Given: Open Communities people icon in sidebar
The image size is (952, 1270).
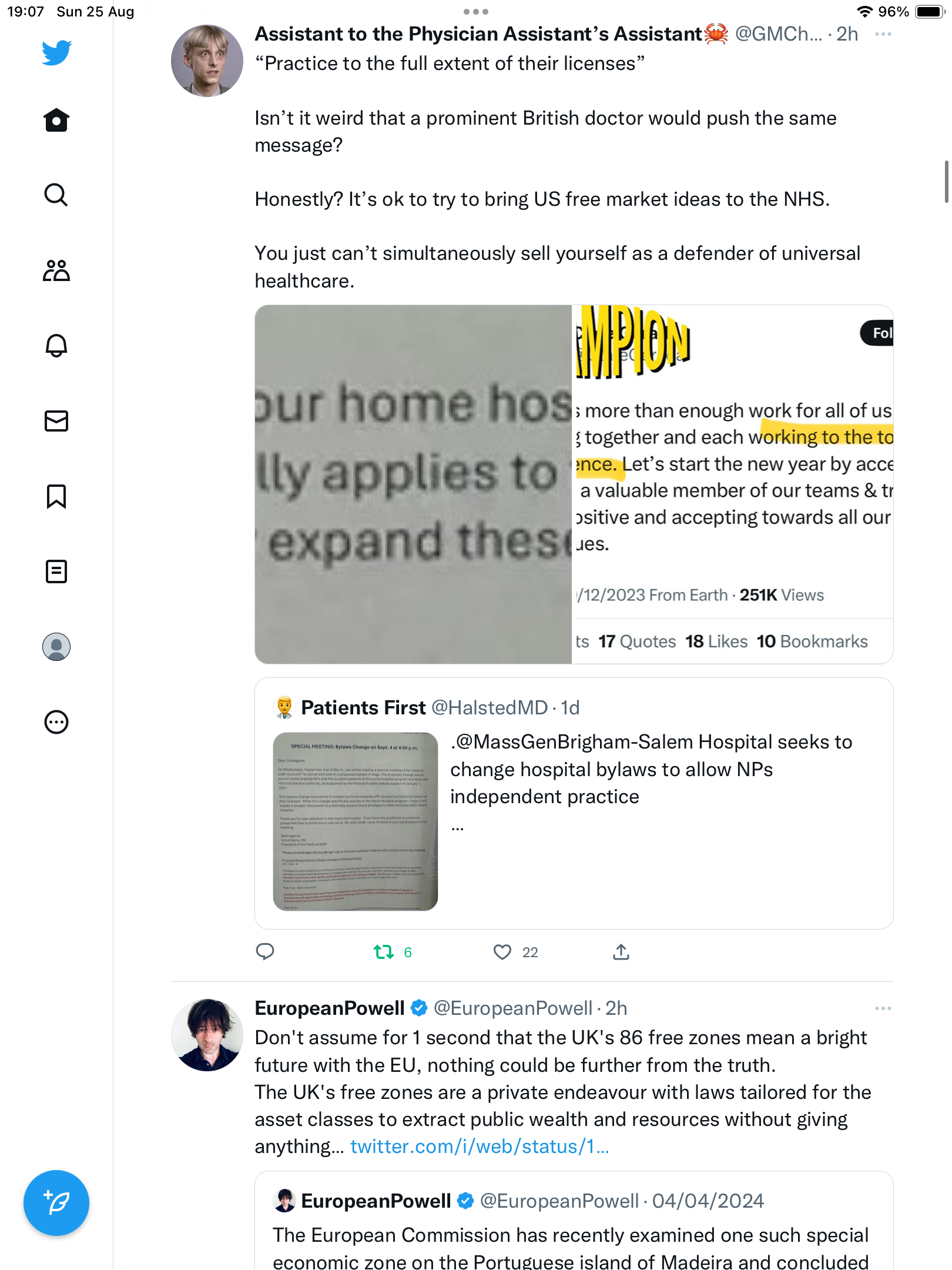Looking at the screenshot, I should point(56,270).
